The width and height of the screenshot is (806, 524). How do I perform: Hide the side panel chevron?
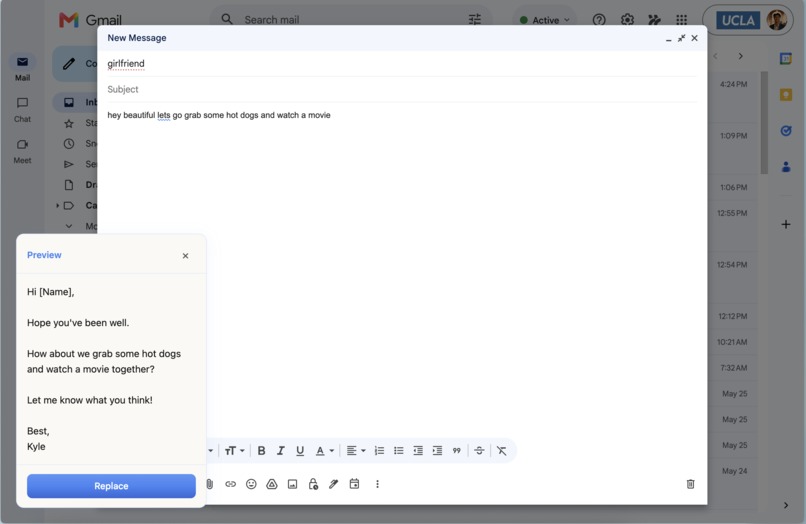tap(785, 505)
